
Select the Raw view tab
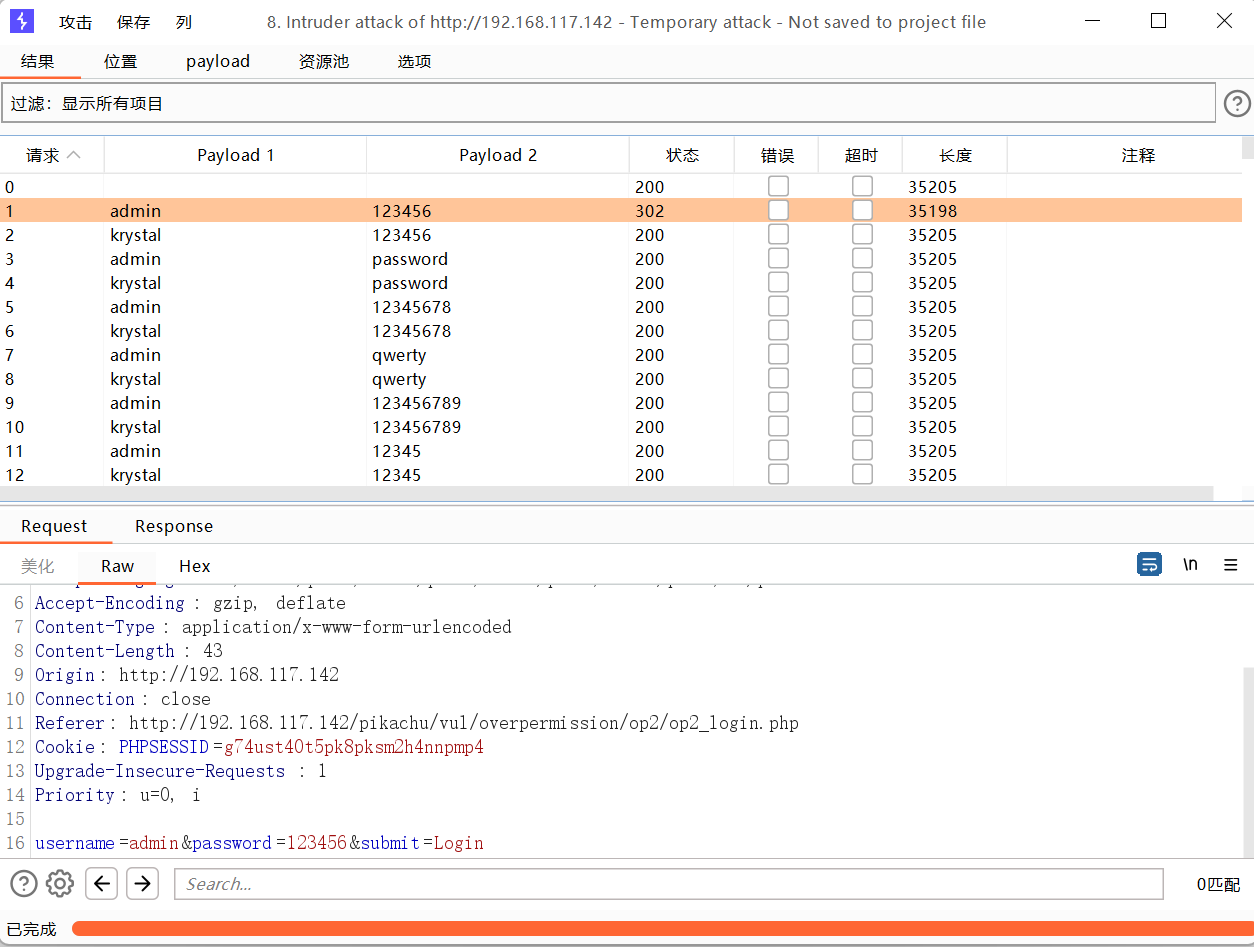pyautogui.click(x=117, y=566)
